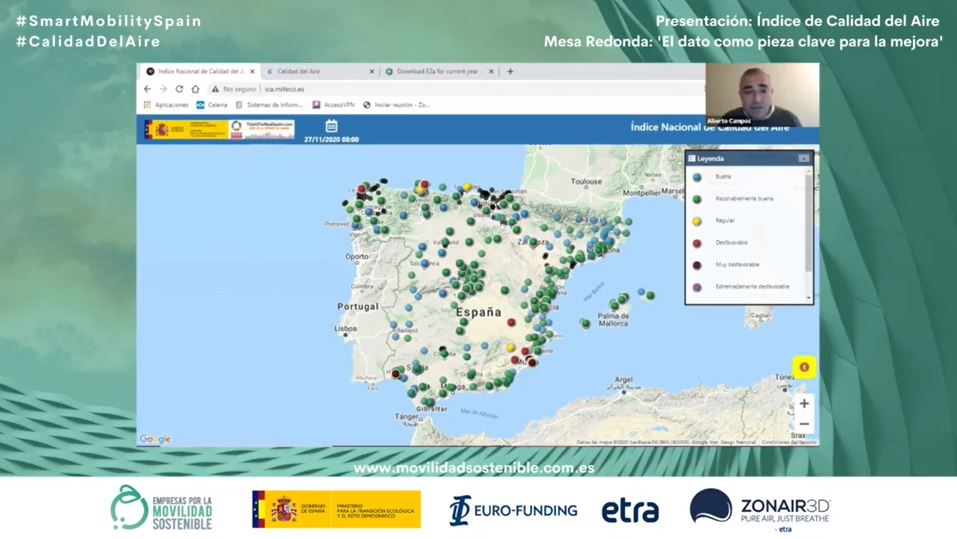Switch to the 'Índice Nacional de Calidad del Aire' tab
Viewport: 957px width, 539px height.
click(x=200, y=71)
